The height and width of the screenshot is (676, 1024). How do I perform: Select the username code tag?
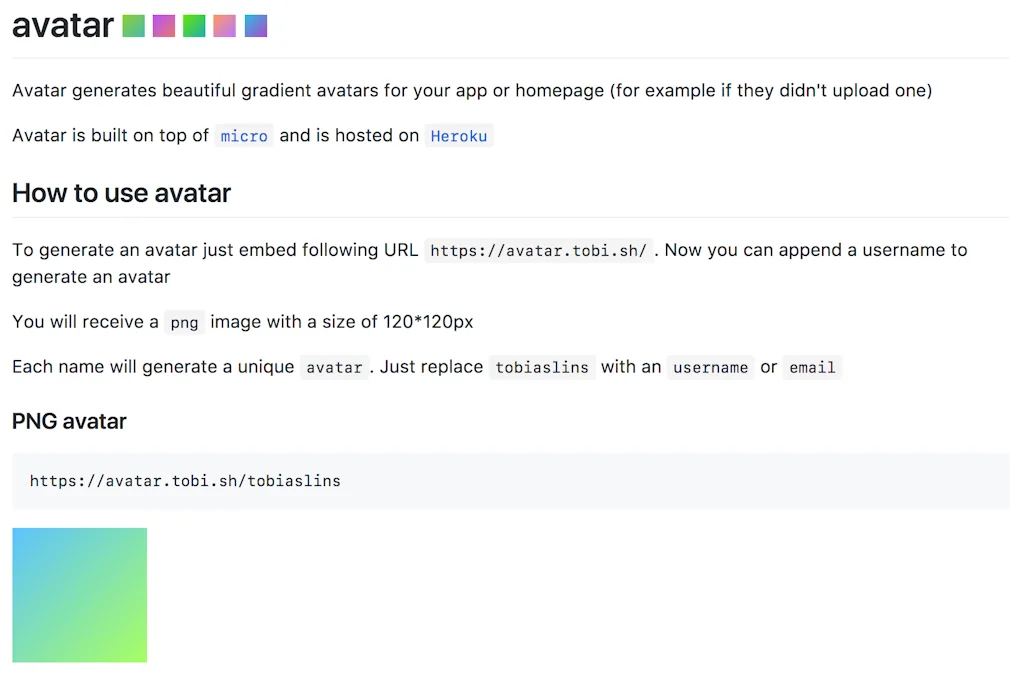[710, 368]
